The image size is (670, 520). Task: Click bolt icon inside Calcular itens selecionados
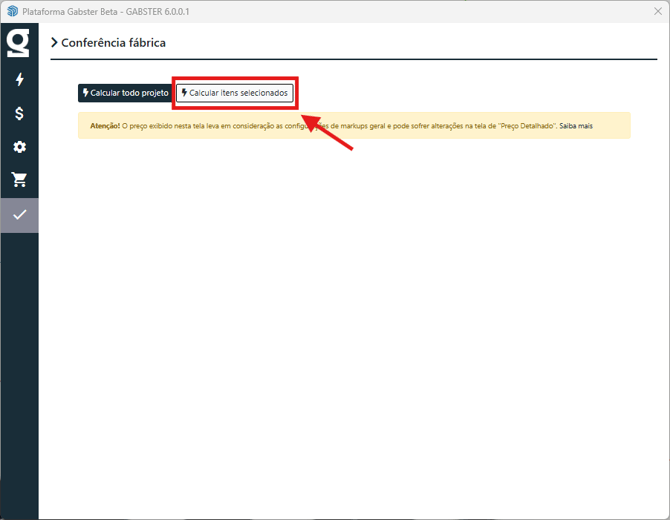[185, 93]
